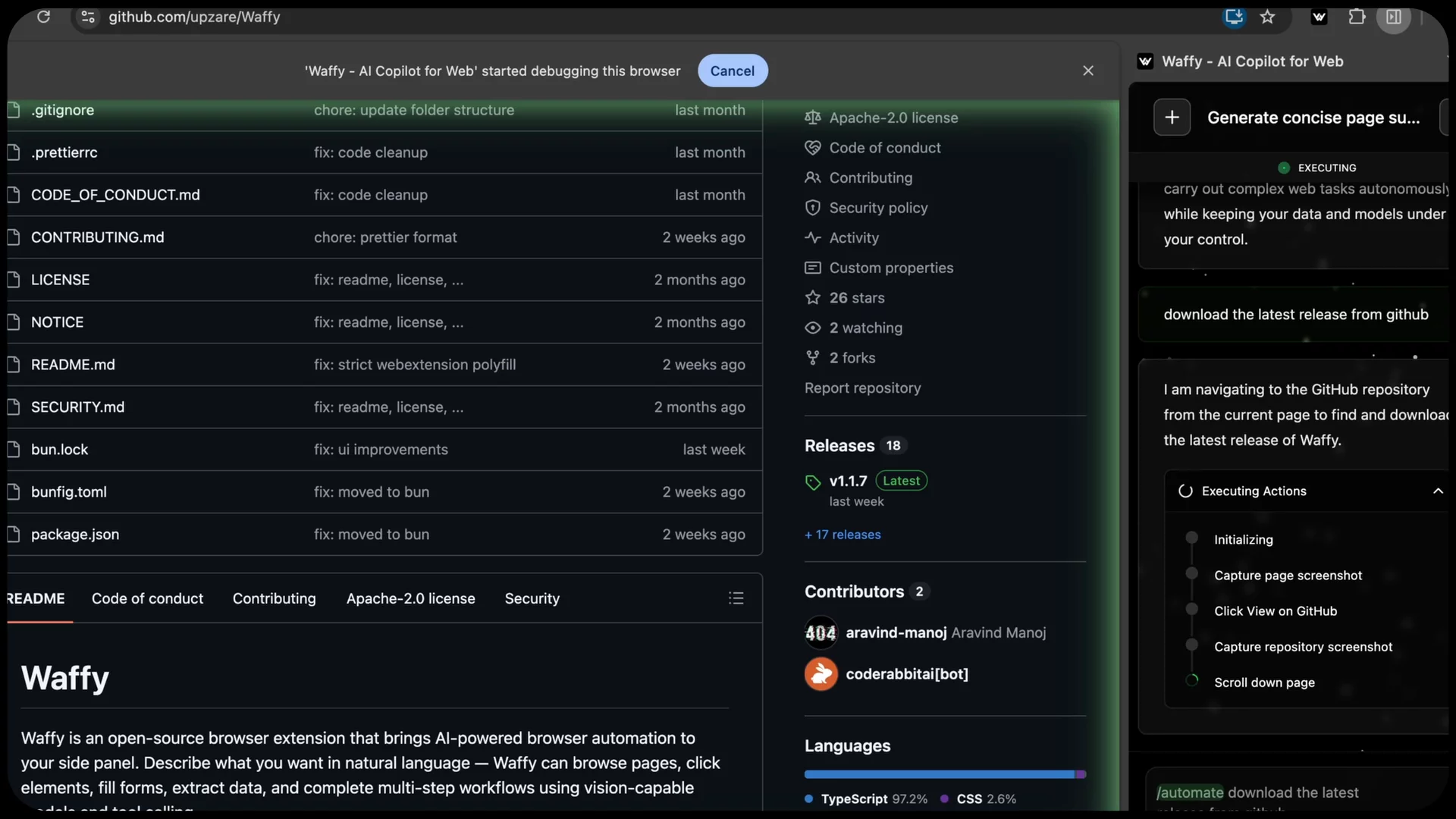Open the .gitignore file
This screenshot has height=819, width=1456.
[63, 110]
